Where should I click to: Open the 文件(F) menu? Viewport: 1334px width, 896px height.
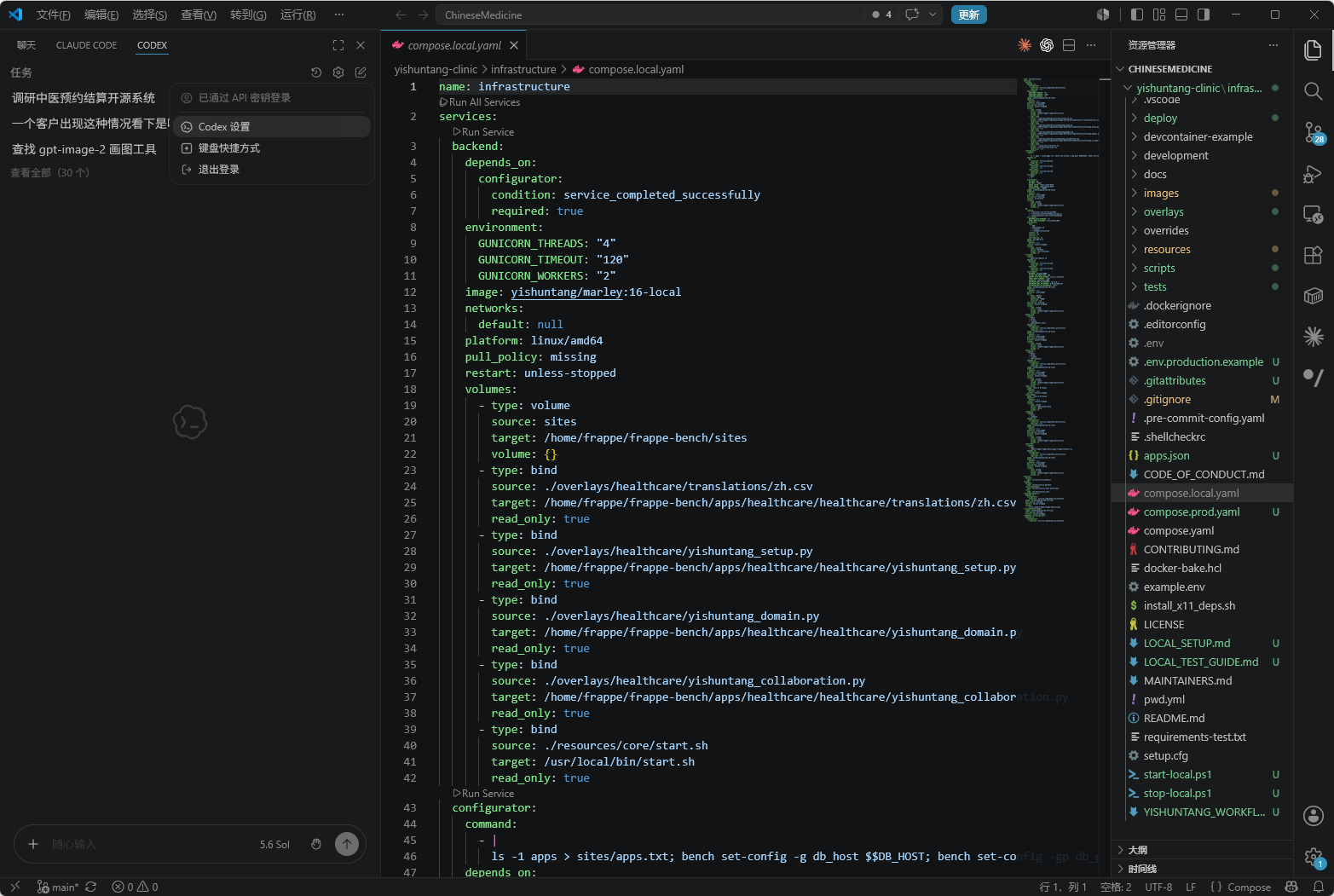click(x=53, y=14)
